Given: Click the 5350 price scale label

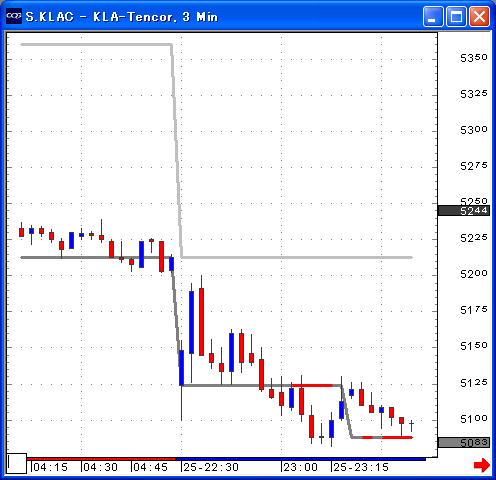Looking at the screenshot, I should pyautogui.click(x=474, y=58).
